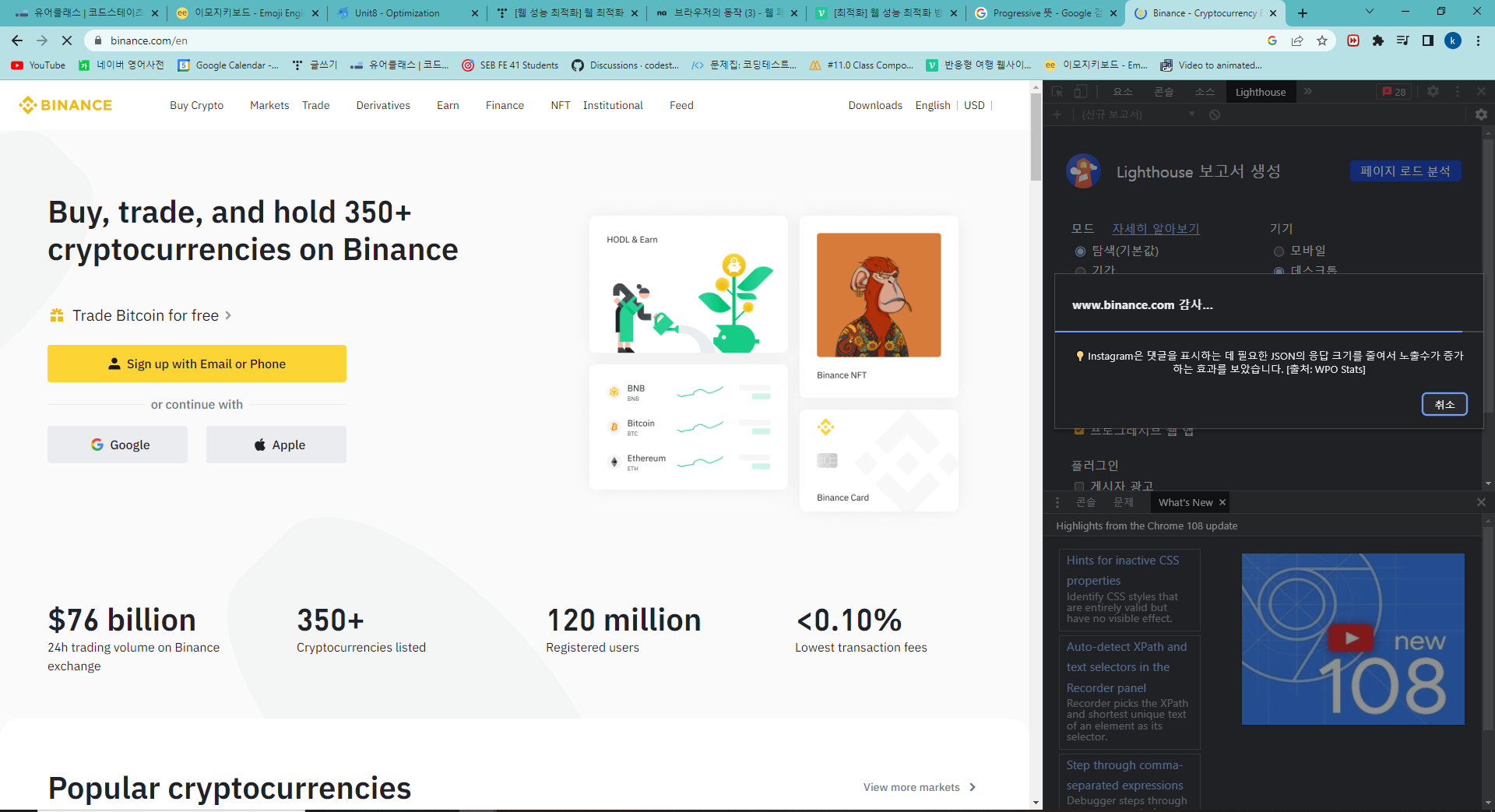Select the 탐색(기본값) mode radio button
The height and width of the screenshot is (812, 1495).
pos(1080,251)
